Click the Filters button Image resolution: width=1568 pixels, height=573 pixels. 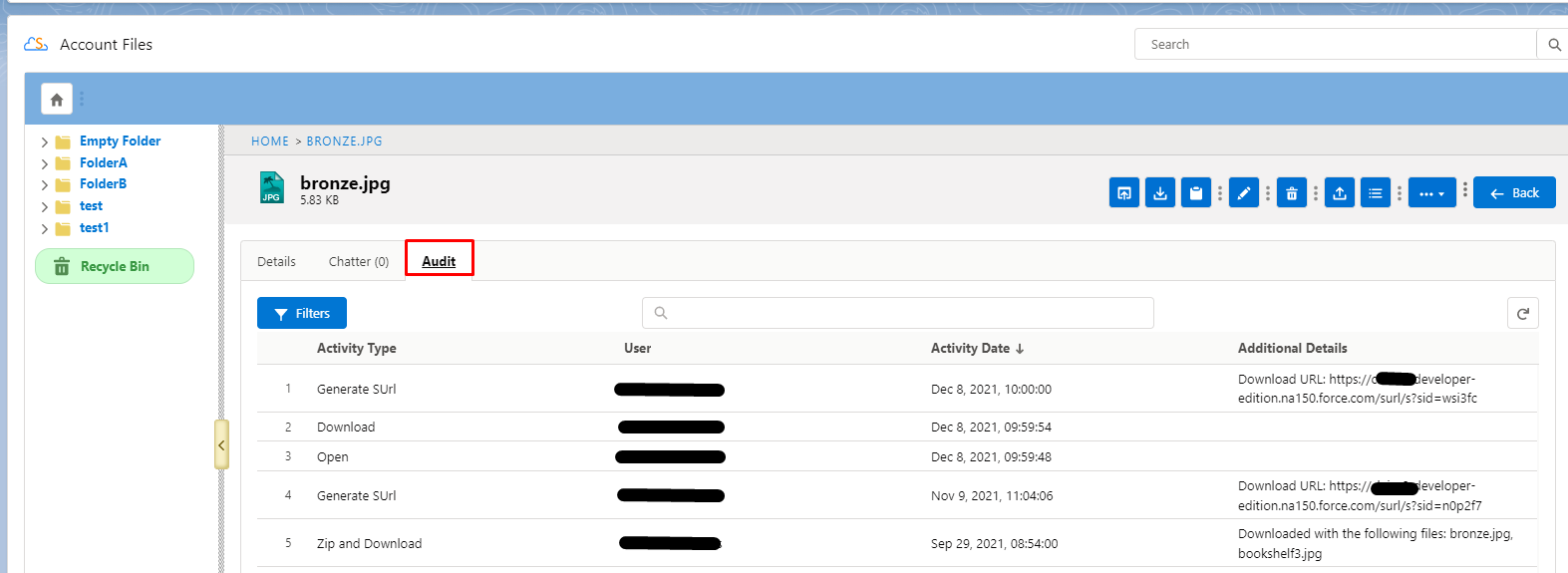pyautogui.click(x=302, y=314)
